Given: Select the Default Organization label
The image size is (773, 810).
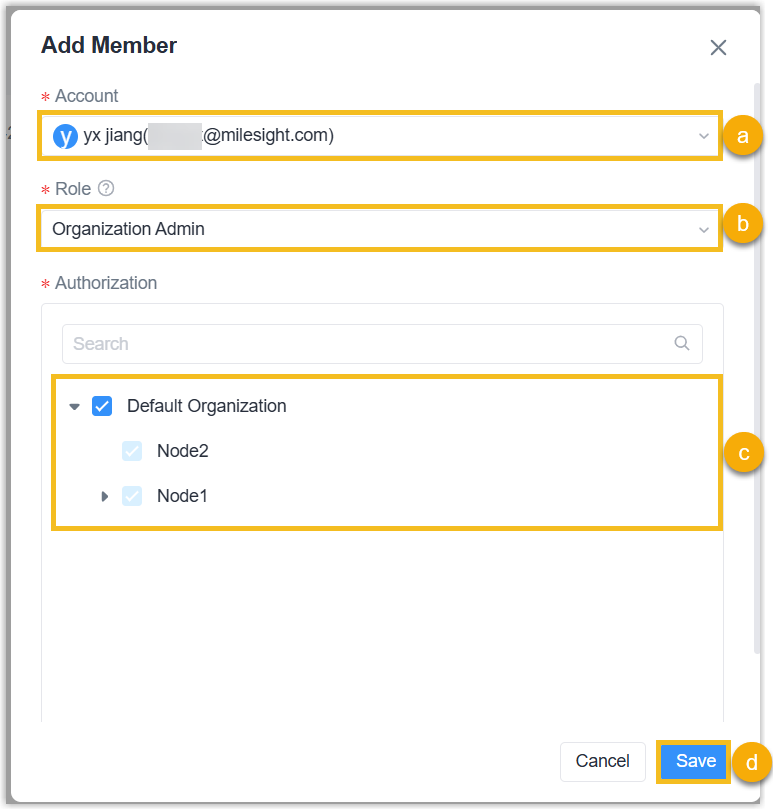Looking at the screenshot, I should pyautogui.click(x=206, y=406).
